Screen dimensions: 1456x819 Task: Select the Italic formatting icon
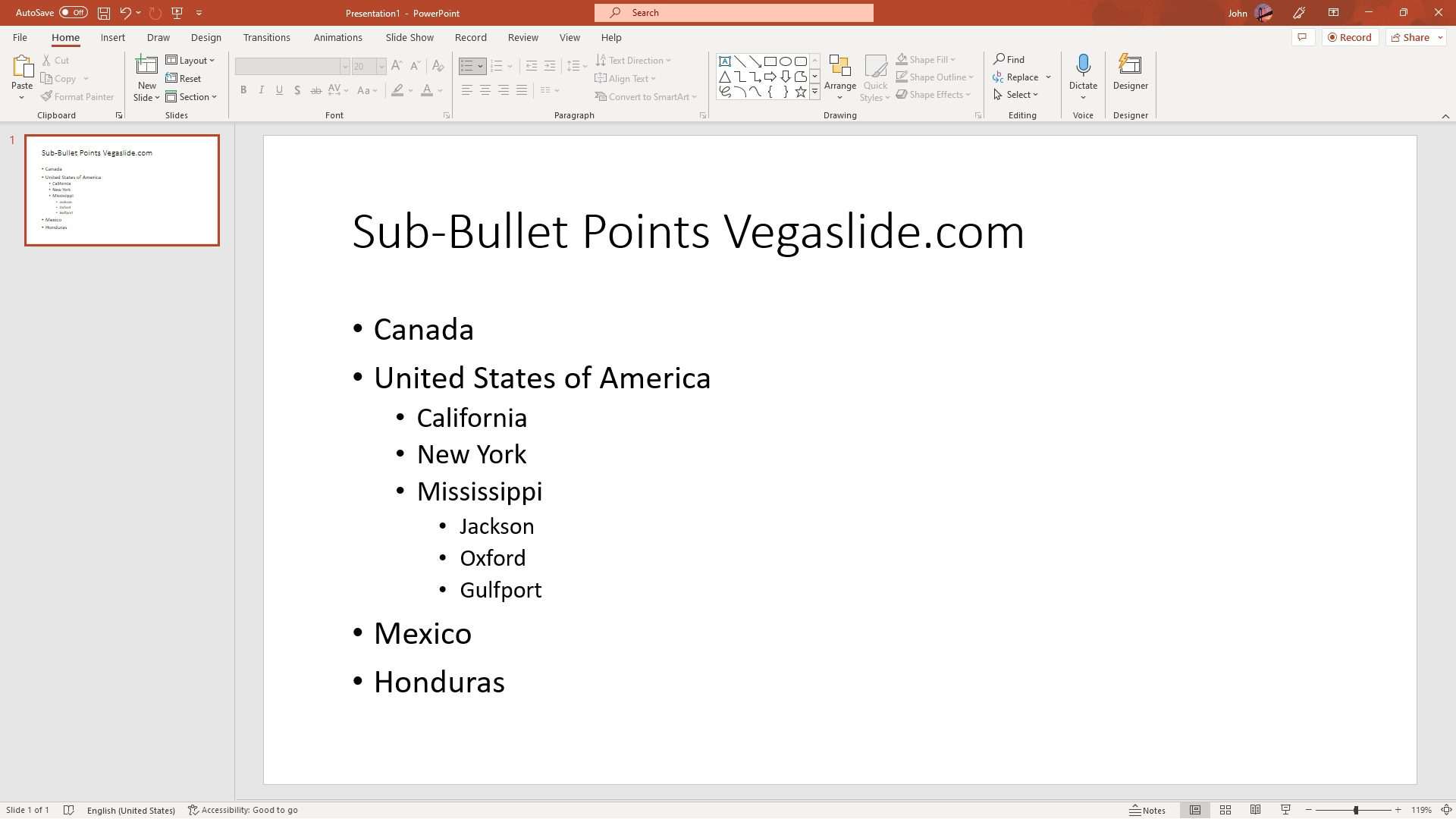pyautogui.click(x=261, y=91)
